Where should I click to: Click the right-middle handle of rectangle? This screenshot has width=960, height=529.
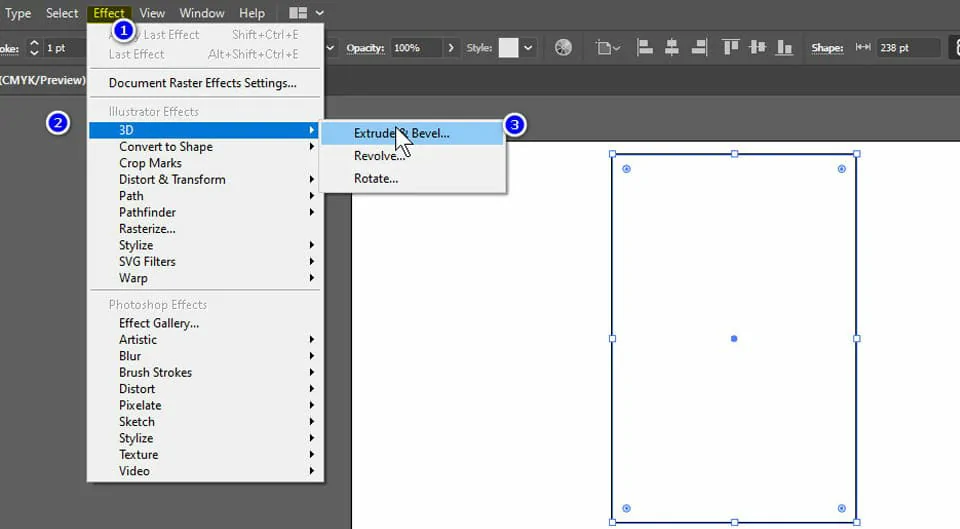click(857, 339)
